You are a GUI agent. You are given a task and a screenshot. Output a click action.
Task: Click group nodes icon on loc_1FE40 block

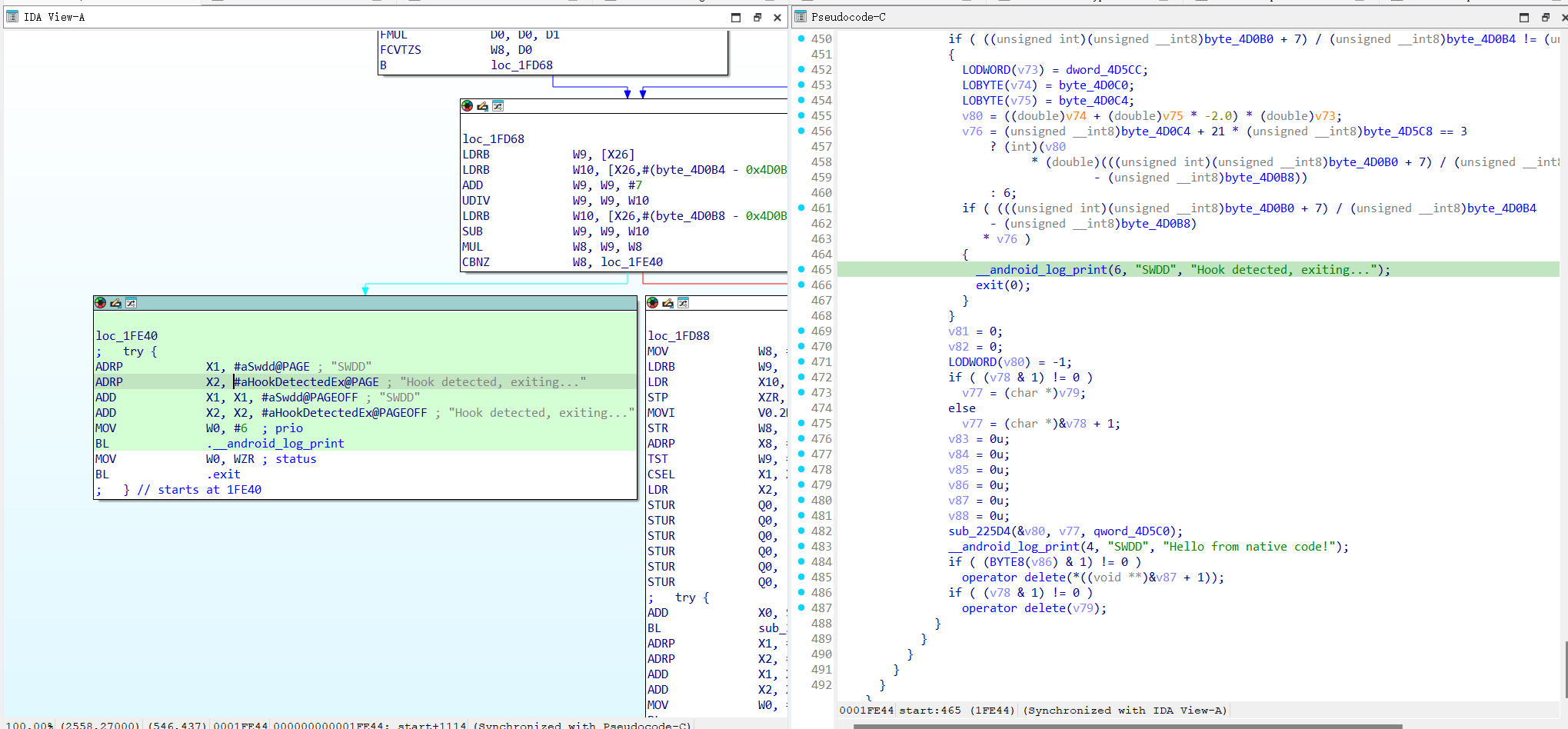tap(131, 303)
